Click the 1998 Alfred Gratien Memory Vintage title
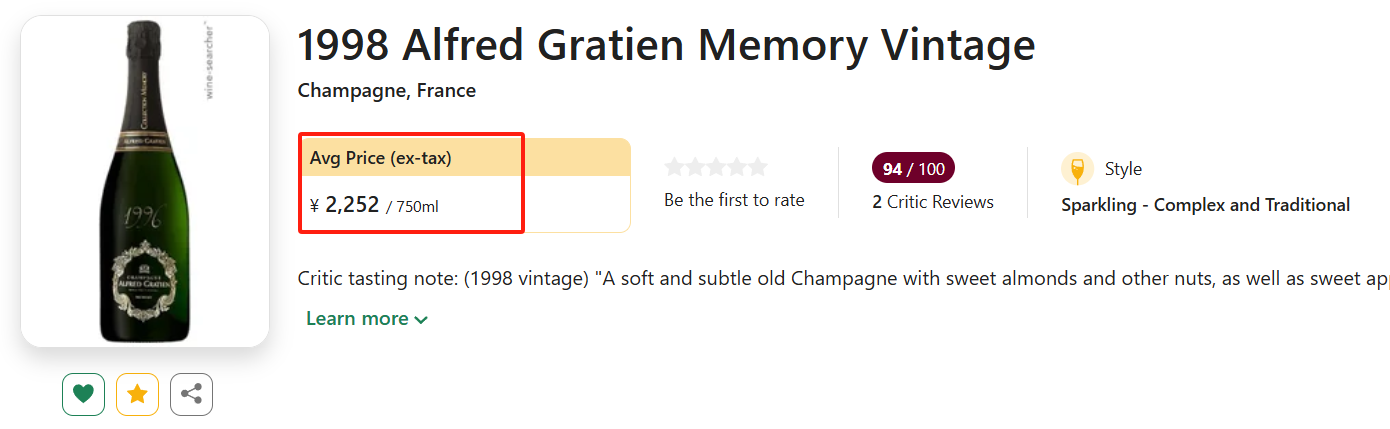Image resolution: width=1390 pixels, height=429 pixels. (666, 45)
